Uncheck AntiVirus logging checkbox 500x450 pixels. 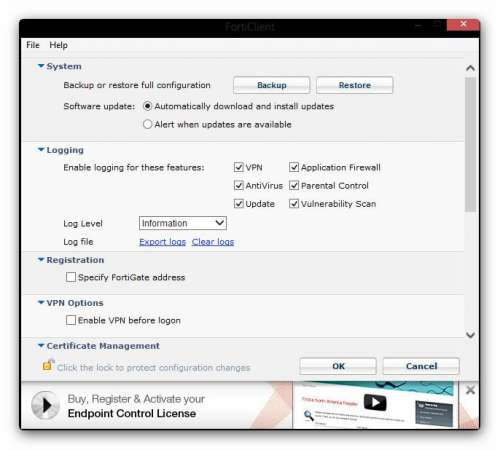click(x=239, y=185)
